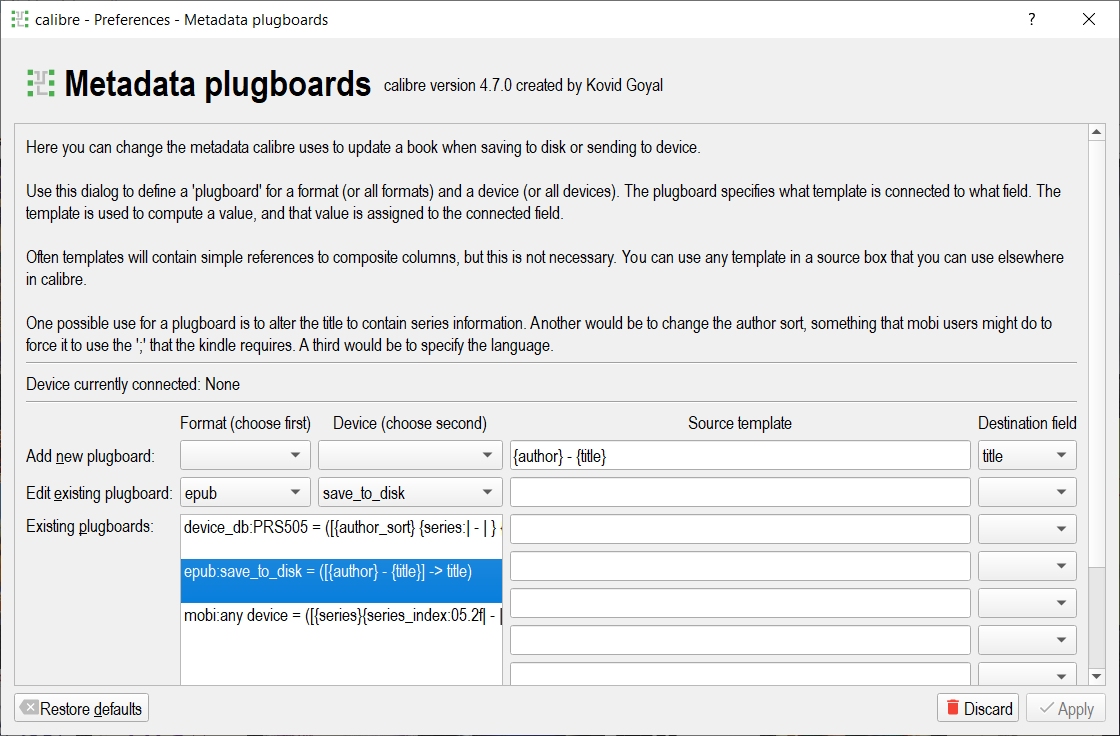Open the 'save_to_disk' device dropdown
Viewport: 1120px width, 736px height.
pyautogui.click(x=410, y=492)
